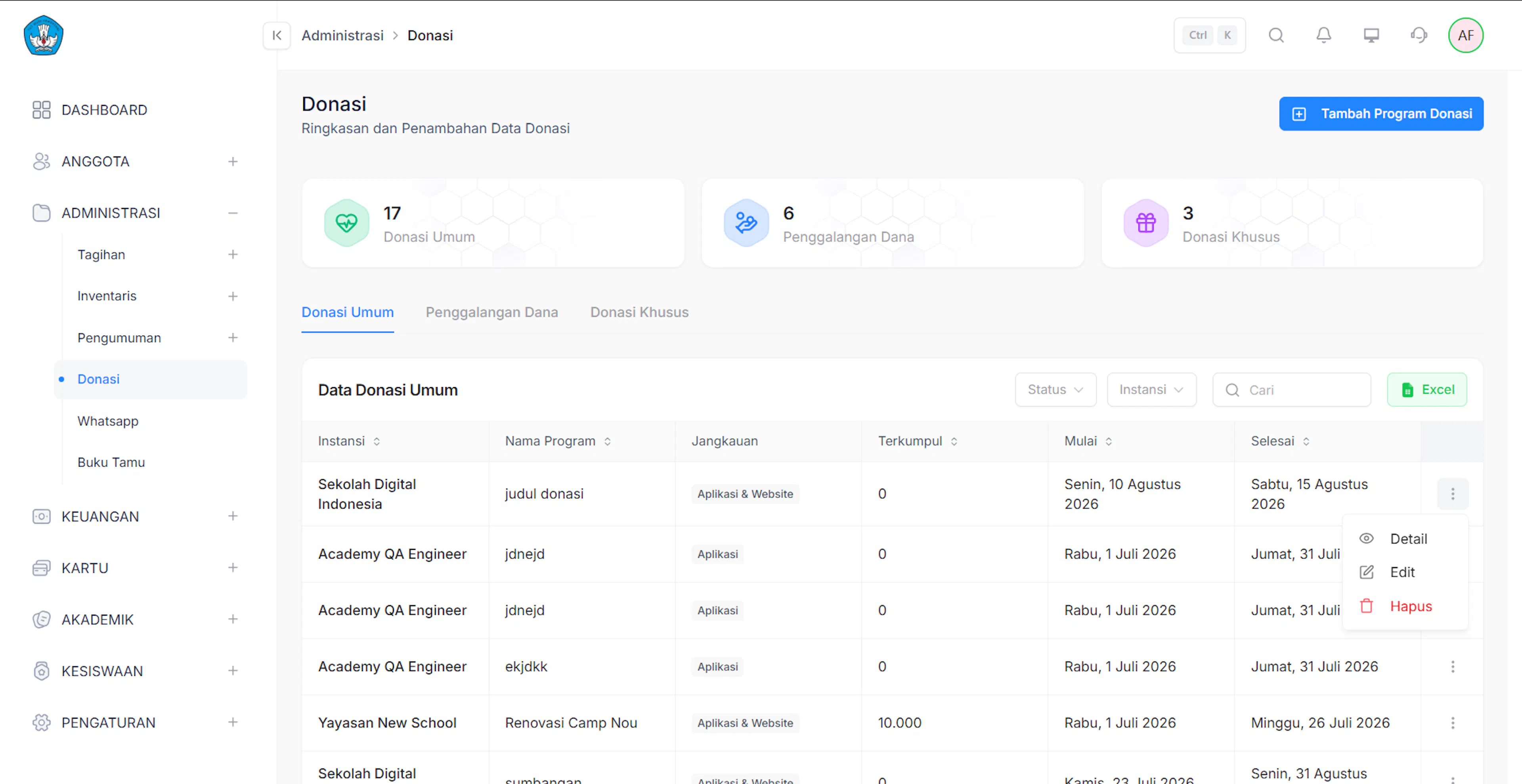Export data with the Excel button

(x=1426, y=390)
